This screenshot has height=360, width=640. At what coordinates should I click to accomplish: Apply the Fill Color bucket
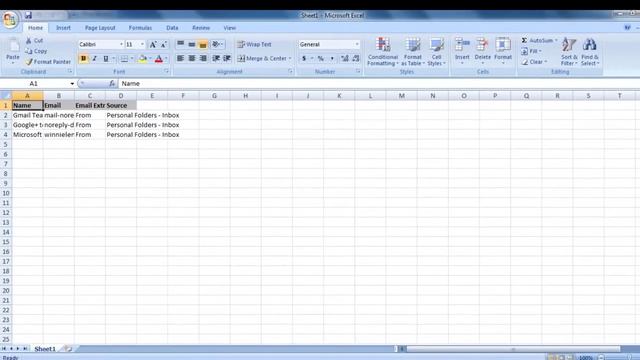click(x=142, y=59)
